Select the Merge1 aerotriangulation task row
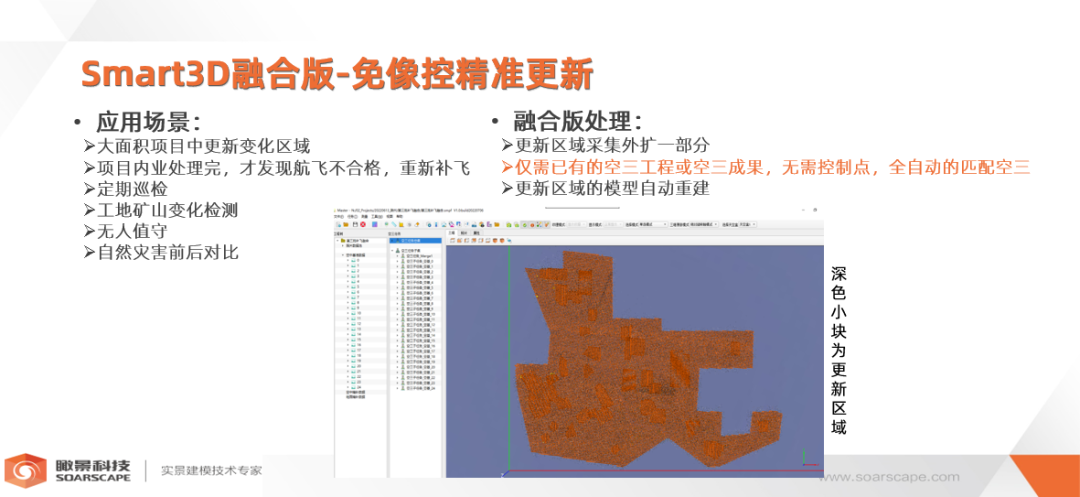 [417, 256]
